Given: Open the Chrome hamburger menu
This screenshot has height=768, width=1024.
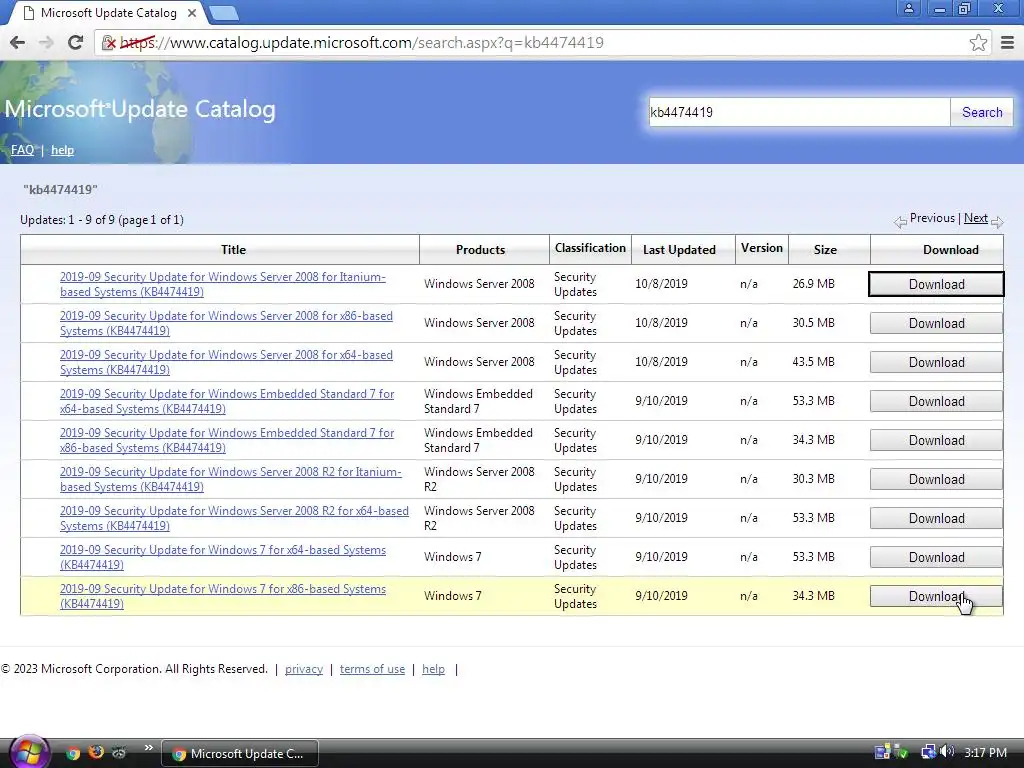Looking at the screenshot, I should (1007, 42).
